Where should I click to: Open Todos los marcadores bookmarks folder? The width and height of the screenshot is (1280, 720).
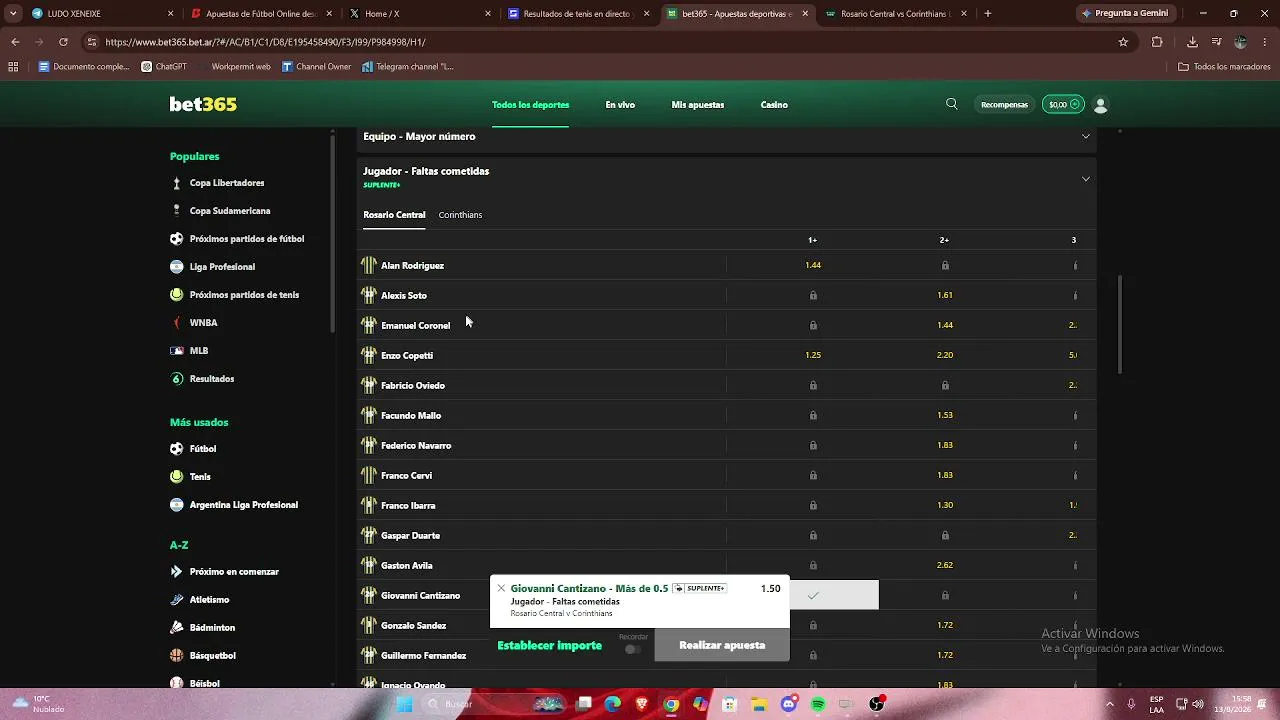1224,67
